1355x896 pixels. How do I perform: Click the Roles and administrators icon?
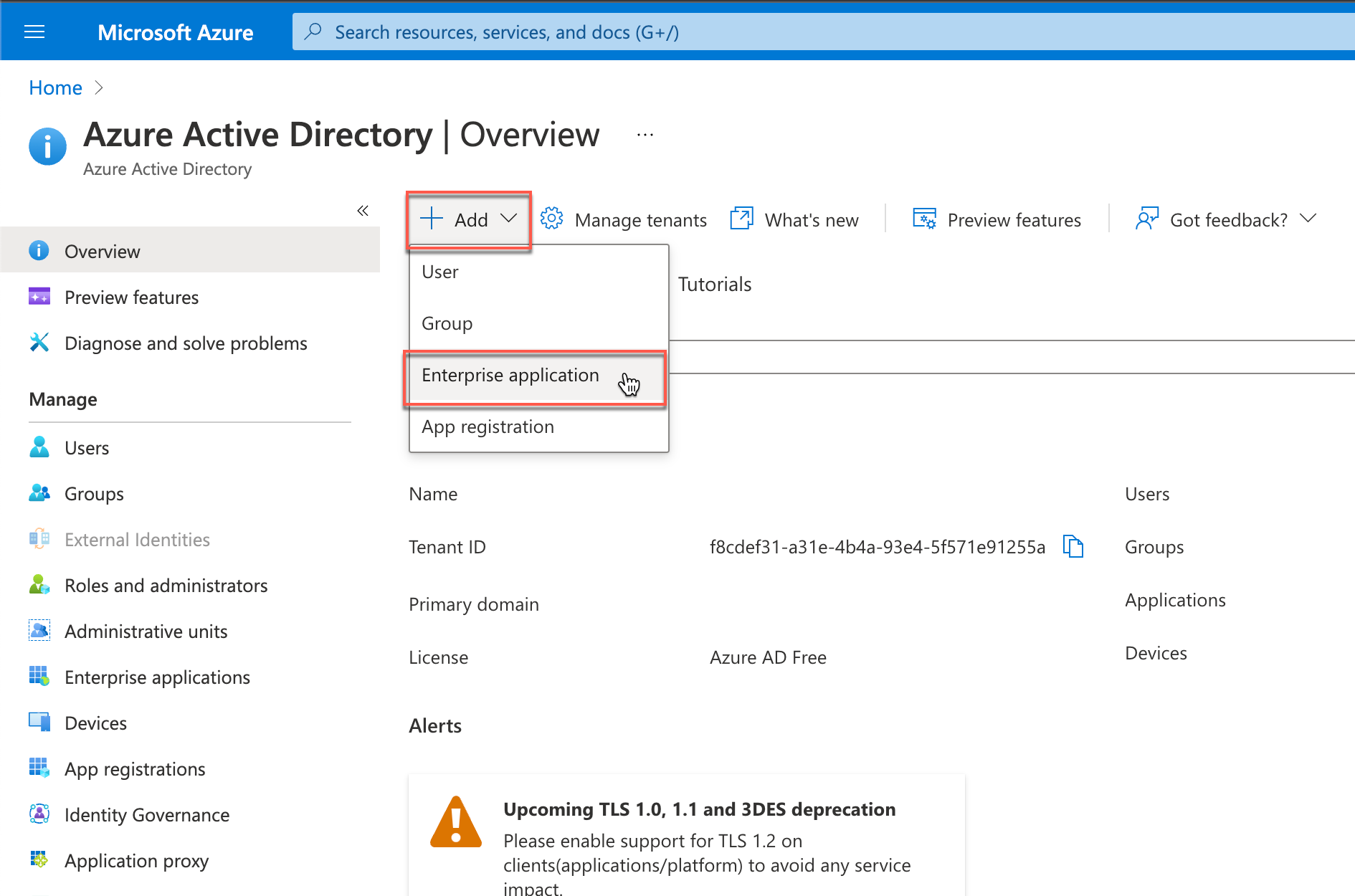point(39,584)
